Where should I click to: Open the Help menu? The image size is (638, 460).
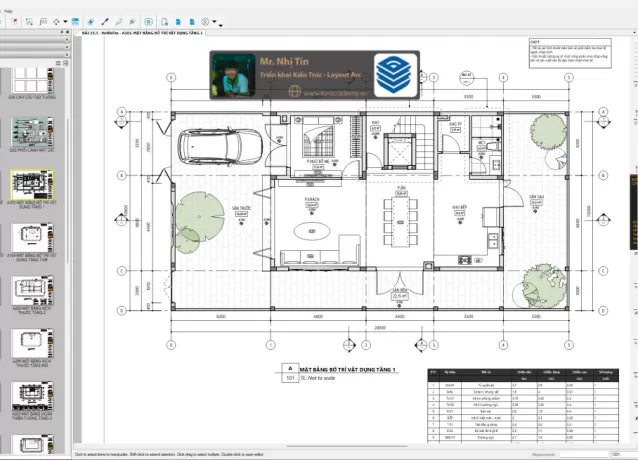pos(8,11)
